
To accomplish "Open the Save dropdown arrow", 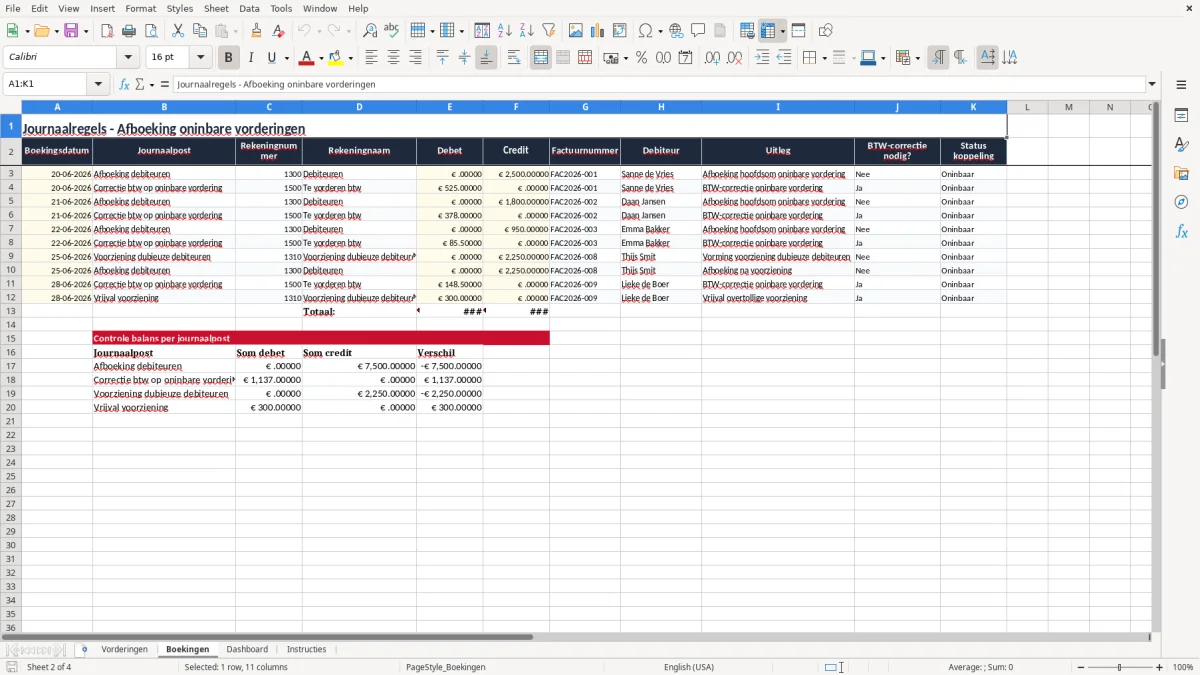I will pyautogui.click(x=86, y=31).
